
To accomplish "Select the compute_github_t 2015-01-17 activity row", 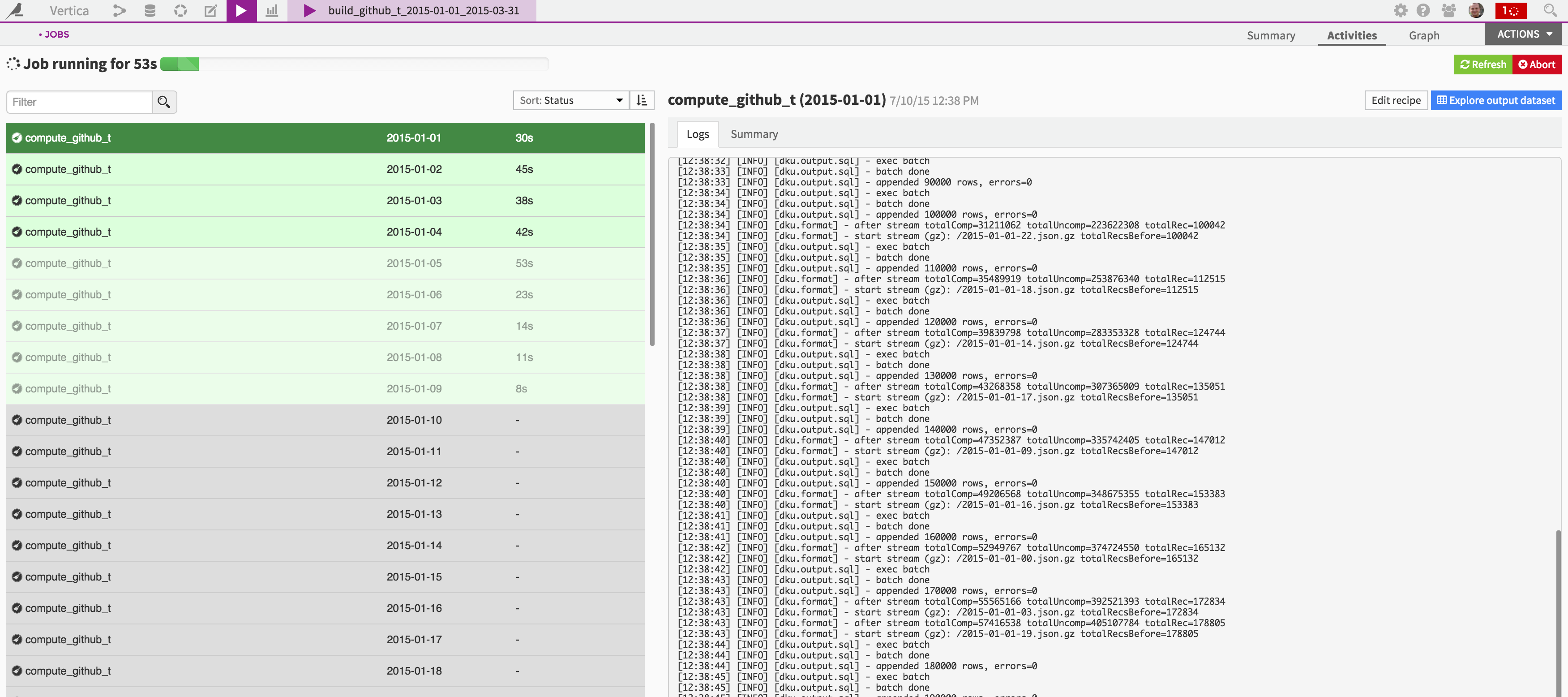I will tap(325, 640).
